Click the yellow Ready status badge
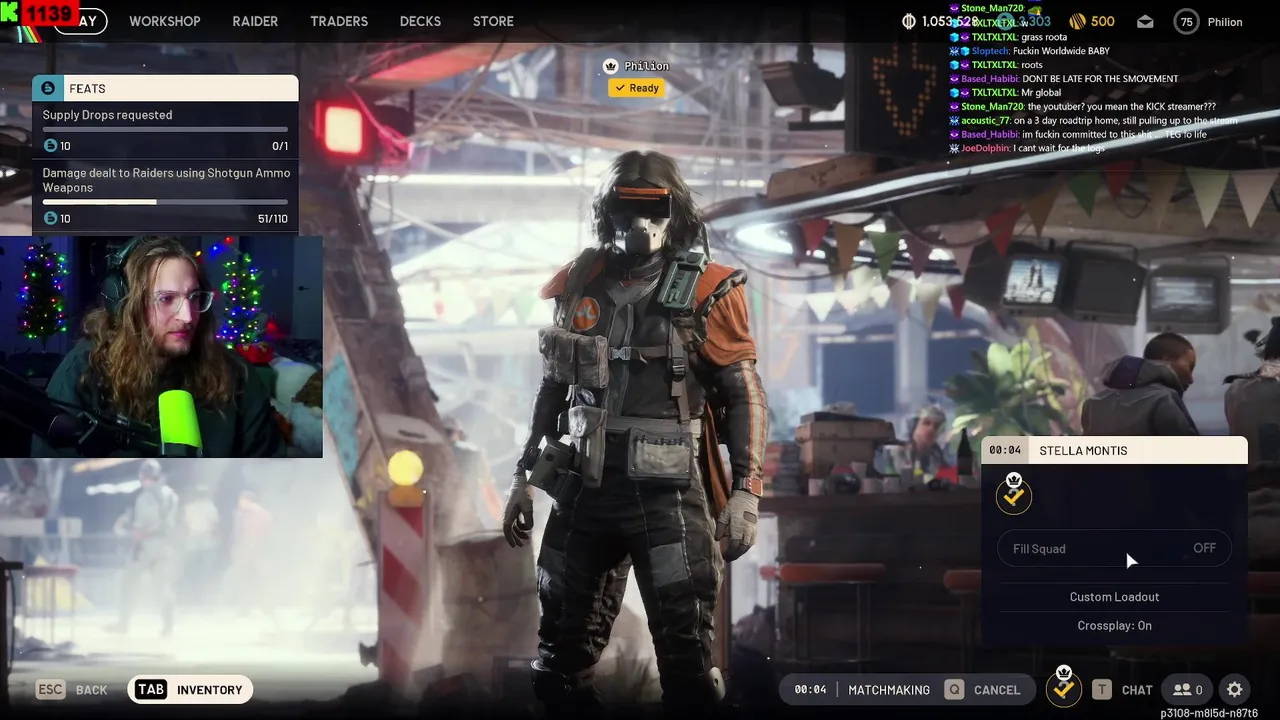Image resolution: width=1280 pixels, height=720 pixels. [x=636, y=88]
